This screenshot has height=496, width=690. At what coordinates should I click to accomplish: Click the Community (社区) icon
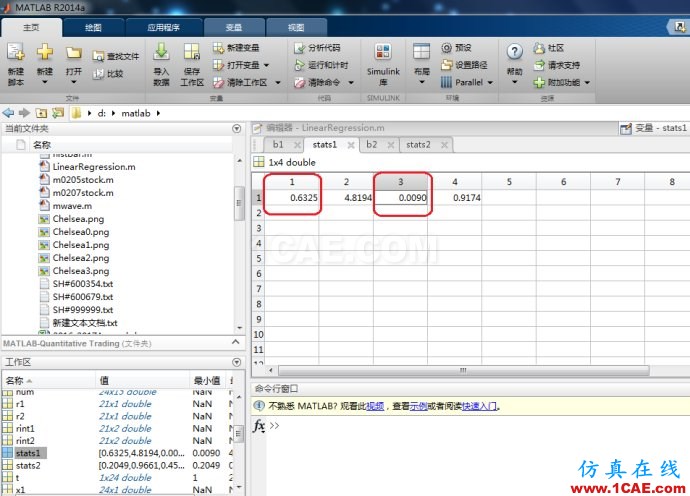tap(539, 48)
